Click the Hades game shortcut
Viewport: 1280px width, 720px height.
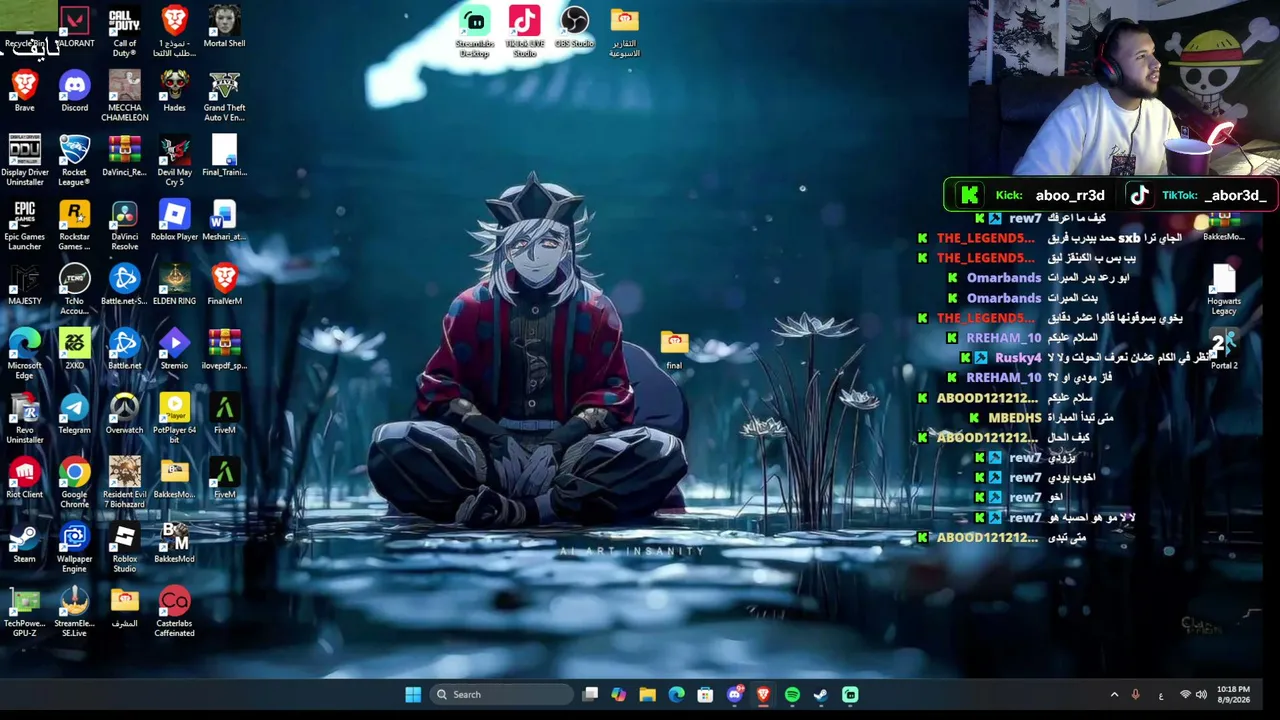pyautogui.click(x=174, y=92)
